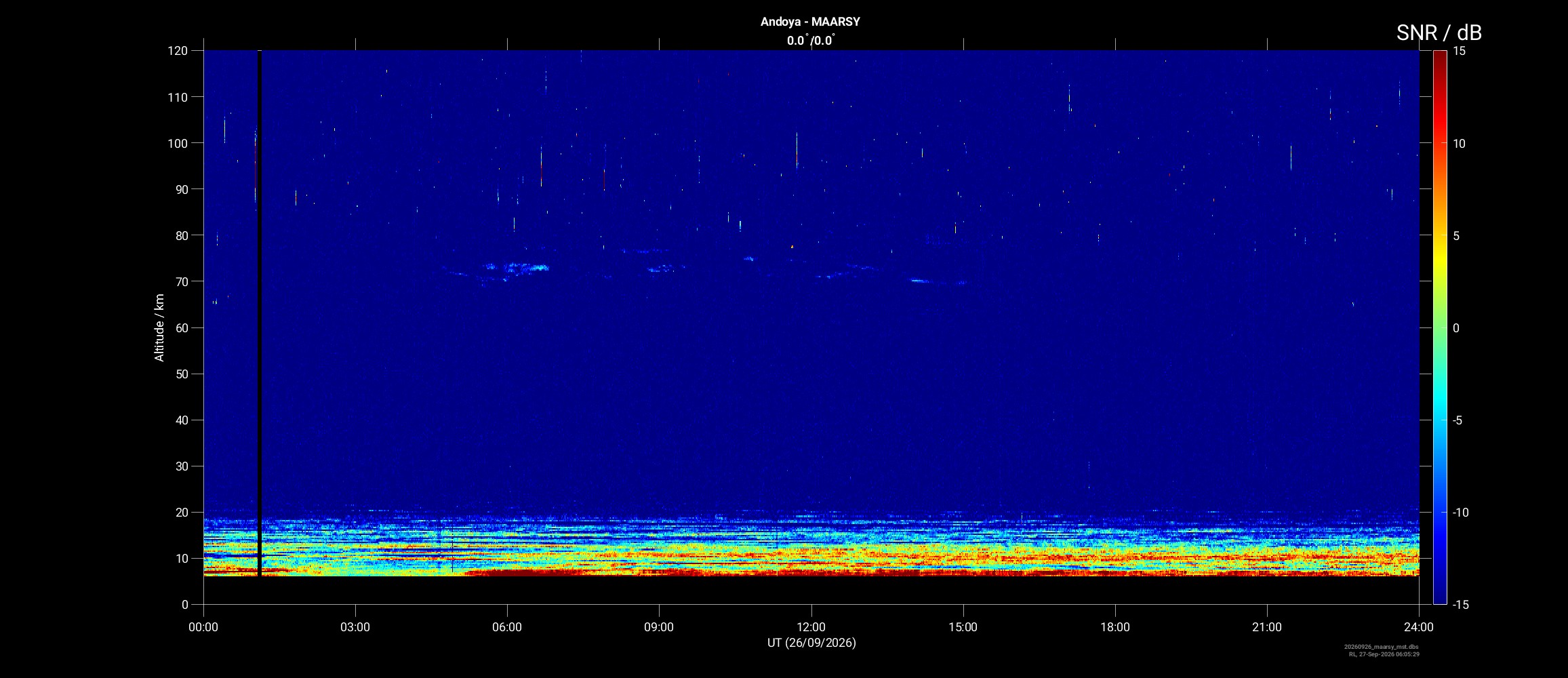Click the "03:00" time tick label

[355, 627]
